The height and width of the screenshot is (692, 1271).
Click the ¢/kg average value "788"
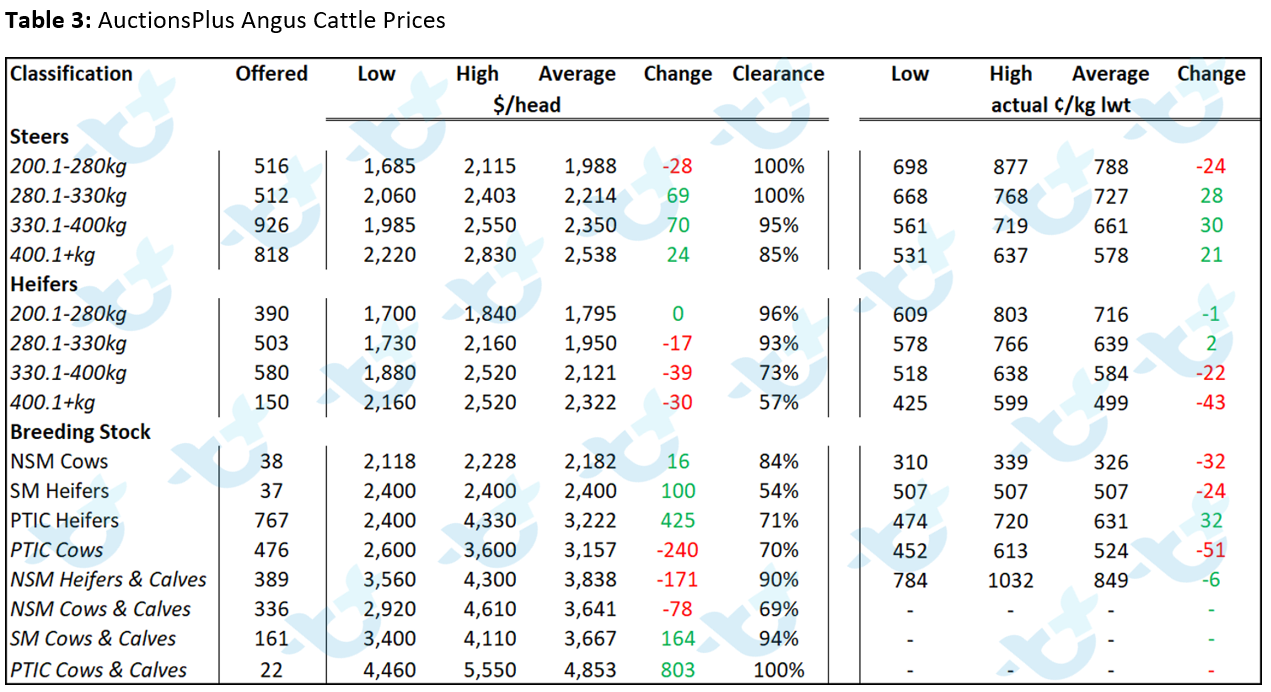(1110, 167)
